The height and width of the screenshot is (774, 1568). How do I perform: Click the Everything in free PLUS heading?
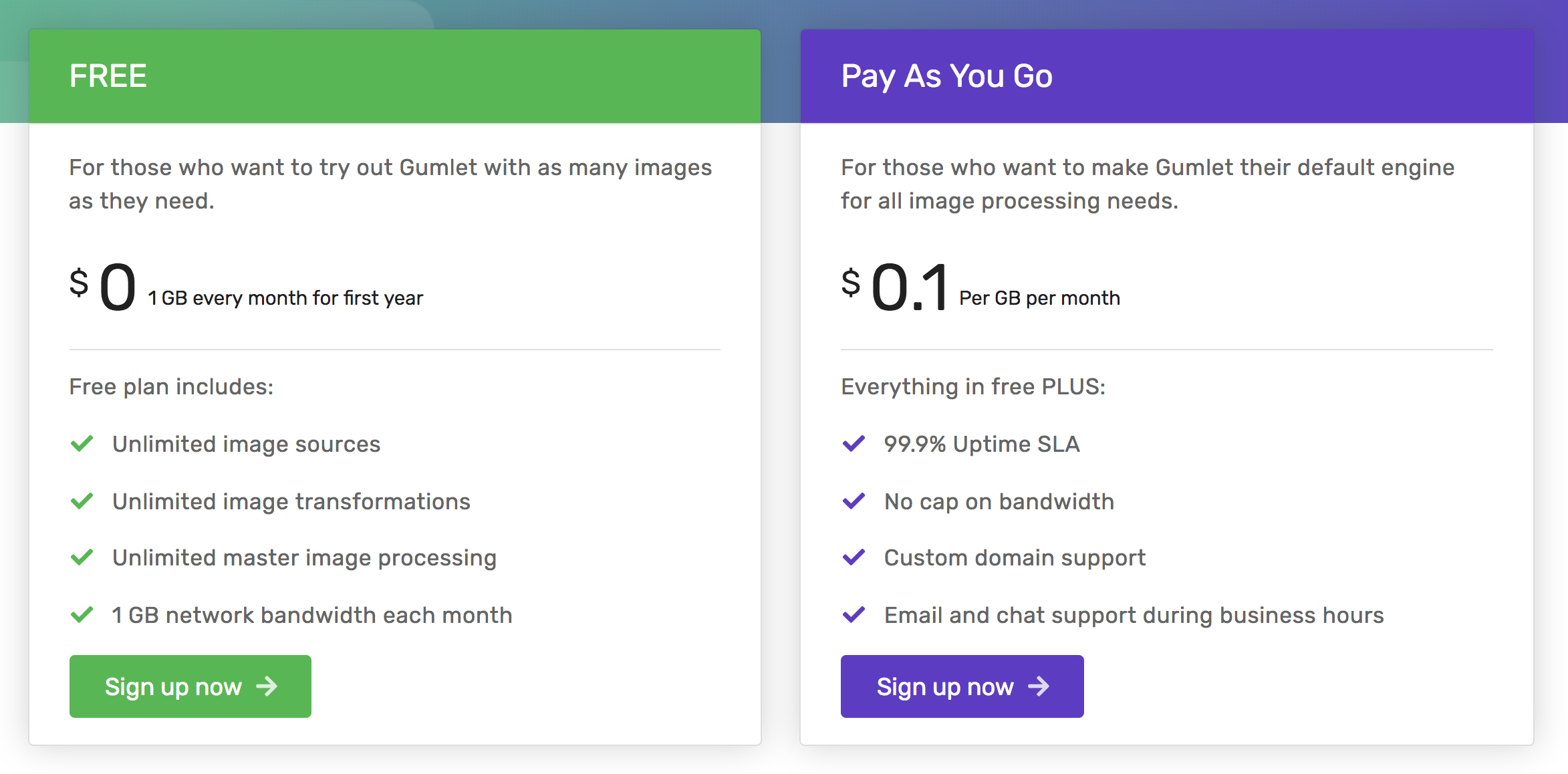click(x=973, y=387)
